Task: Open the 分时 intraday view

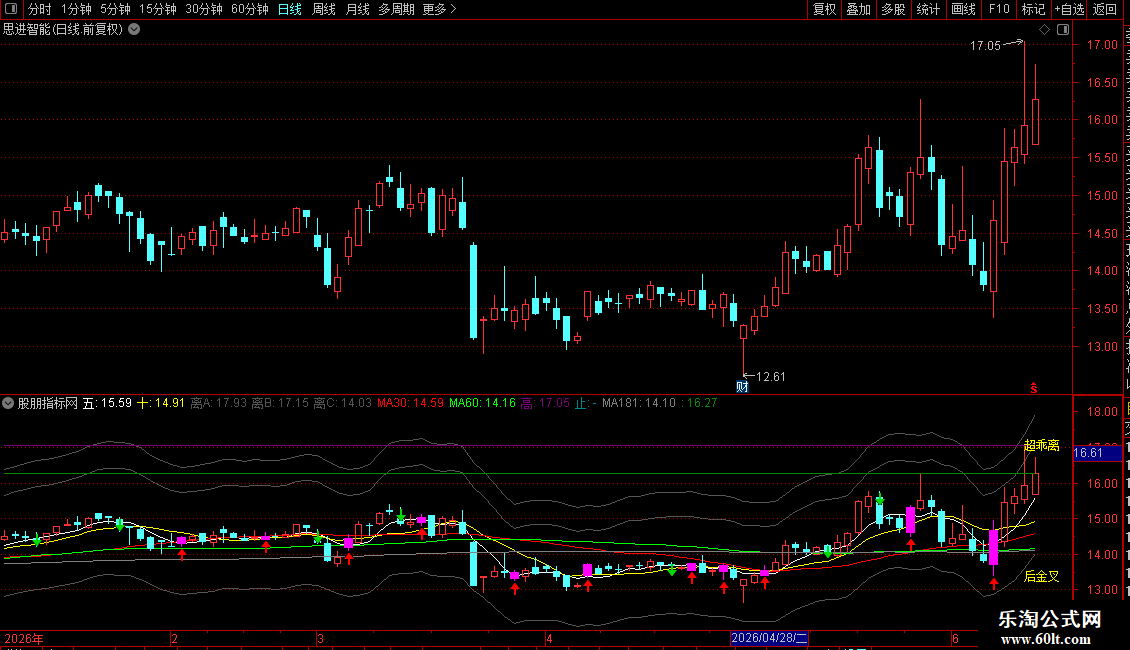Action: (x=40, y=9)
